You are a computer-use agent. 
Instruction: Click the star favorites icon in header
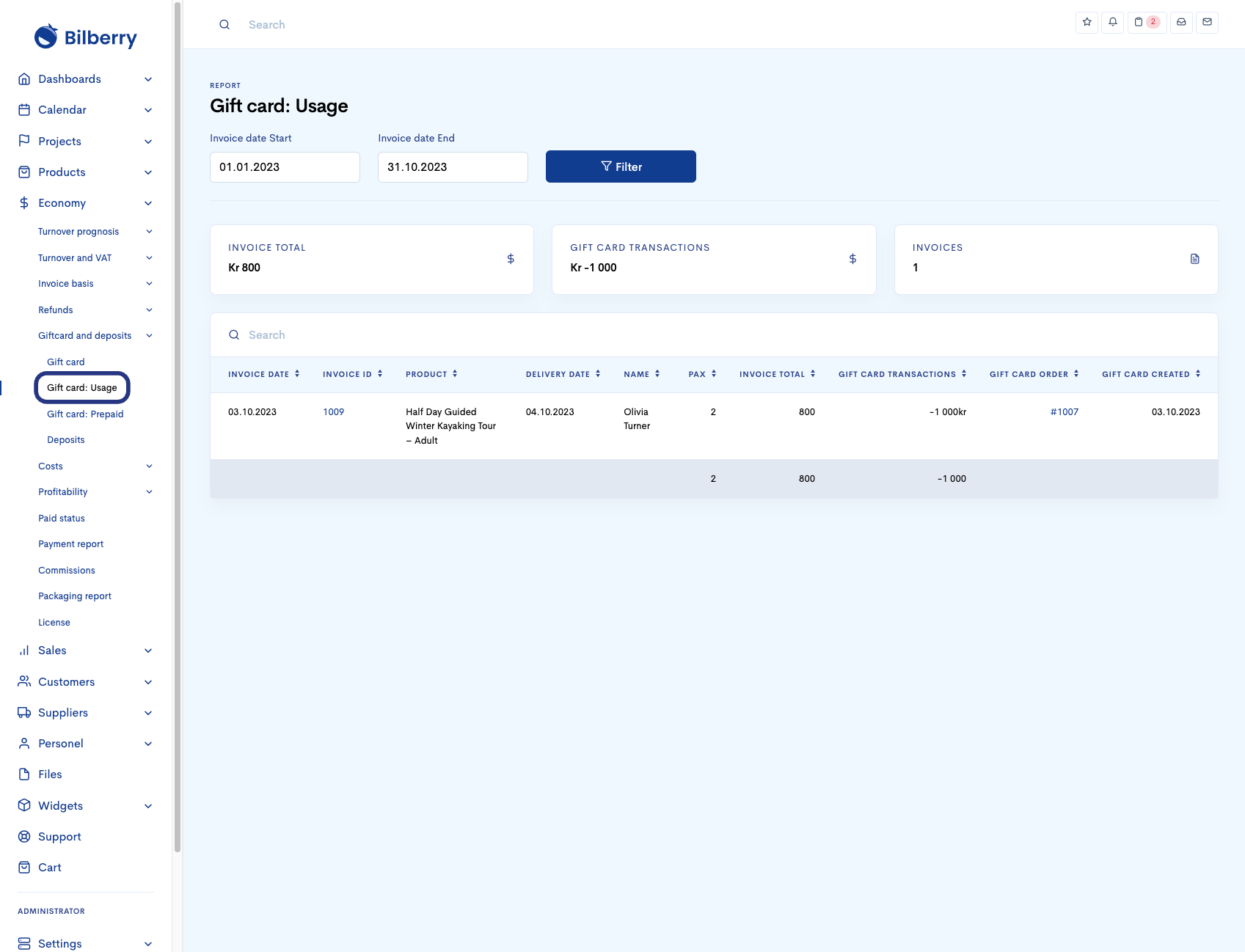[x=1087, y=22]
